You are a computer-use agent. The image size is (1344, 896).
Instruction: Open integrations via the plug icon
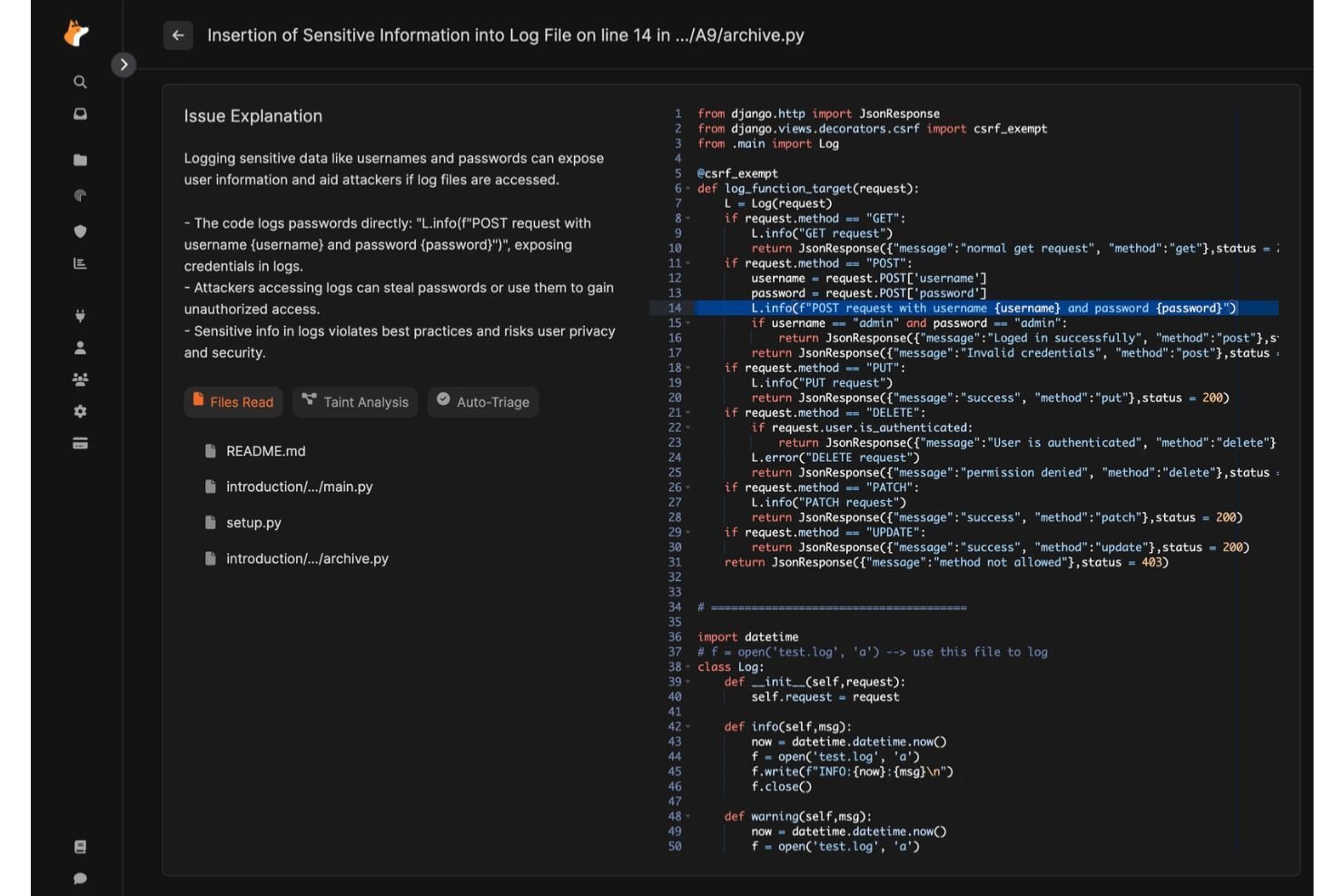(x=80, y=316)
